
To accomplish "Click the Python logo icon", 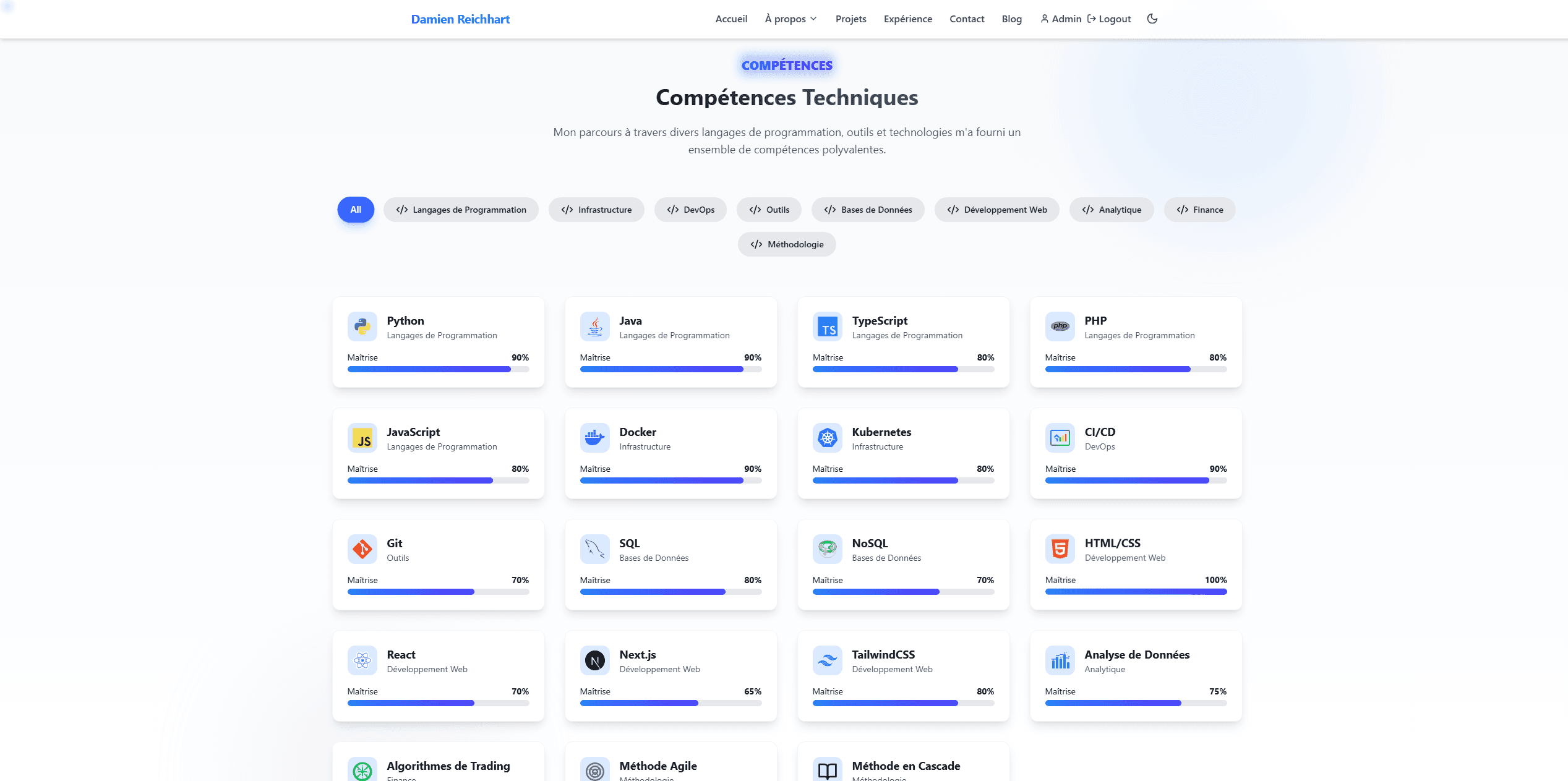I will (362, 326).
